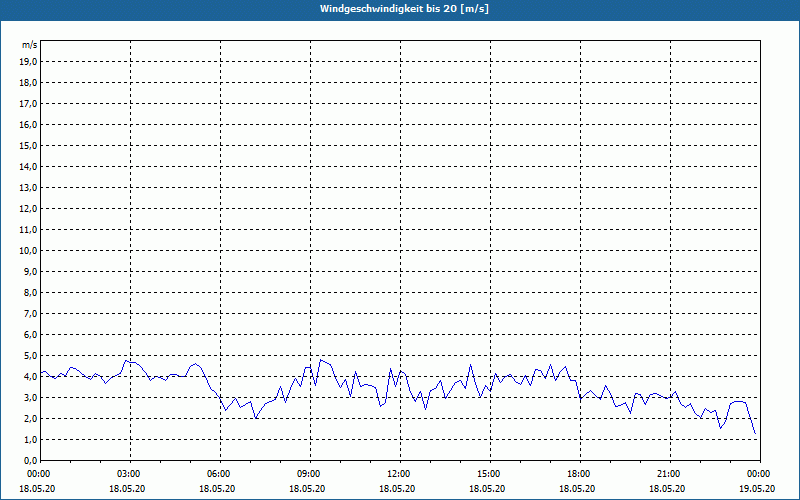Click the 18.05.20 date under 21:00
The height and width of the screenshot is (500, 800).
pyautogui.click(x=667, y=488)
